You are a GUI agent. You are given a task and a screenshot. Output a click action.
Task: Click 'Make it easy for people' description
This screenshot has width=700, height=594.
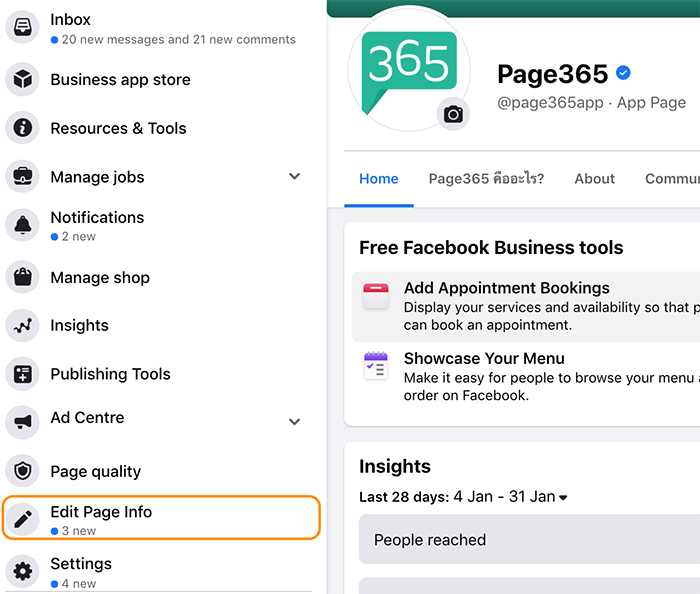(x=552, y=386)
